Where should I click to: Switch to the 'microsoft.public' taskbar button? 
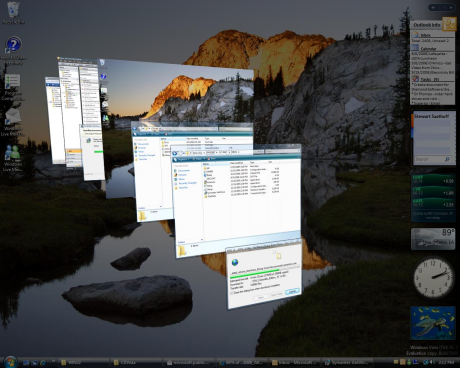(x=189, y=362)
